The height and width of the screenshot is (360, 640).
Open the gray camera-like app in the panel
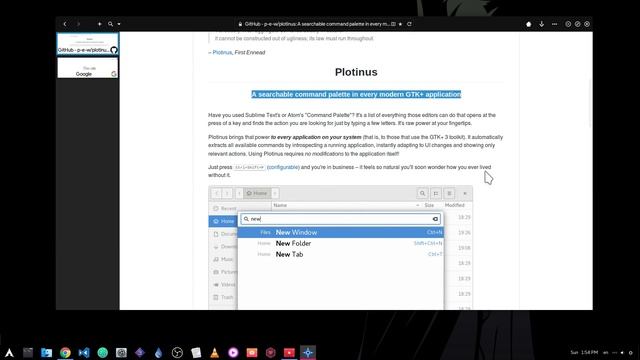[x=121, y=353]
